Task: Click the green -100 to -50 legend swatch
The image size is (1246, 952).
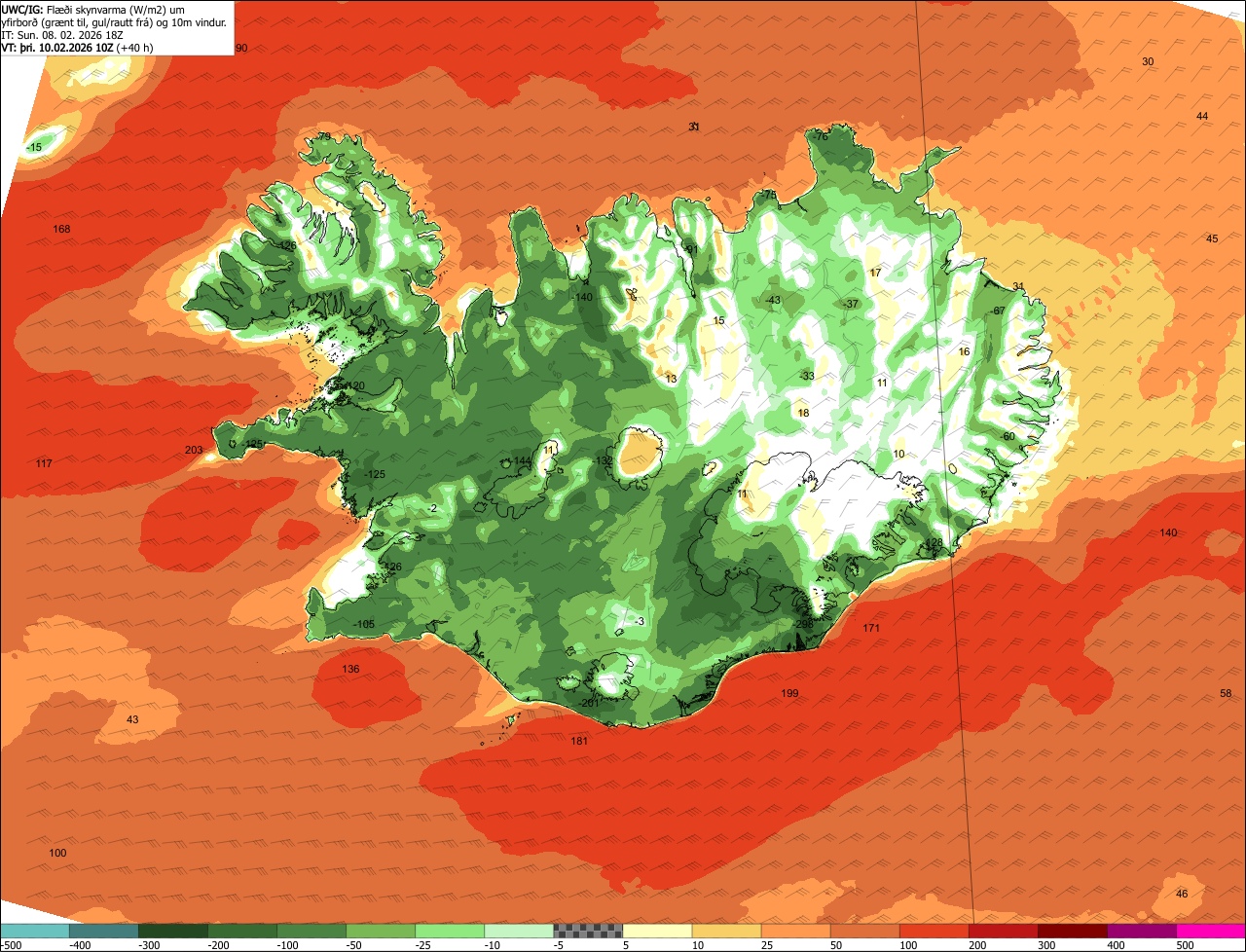Action: [x=311, y=931]
